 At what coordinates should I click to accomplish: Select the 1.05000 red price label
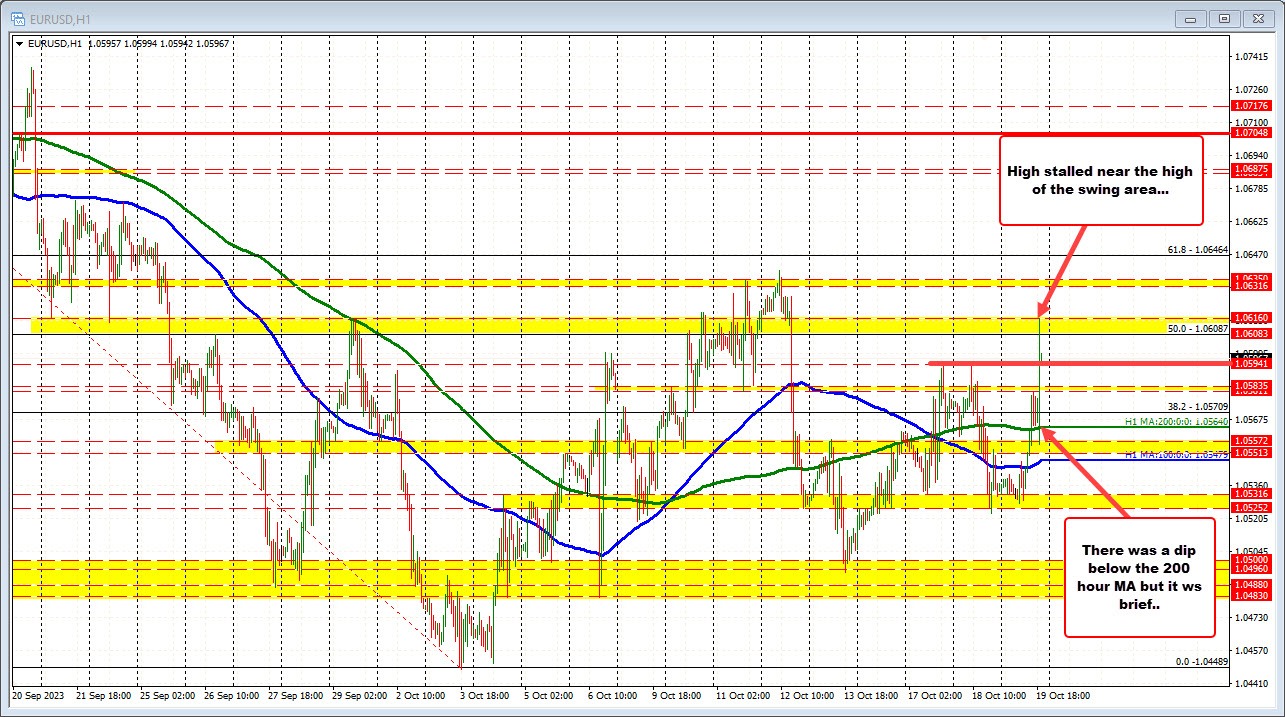[x=1252, y=561]
